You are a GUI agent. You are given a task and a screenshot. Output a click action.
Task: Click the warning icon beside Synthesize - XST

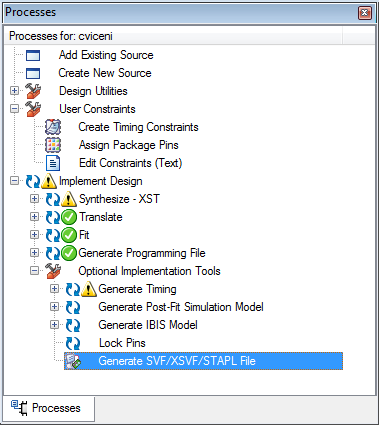[x=69, y=199]
